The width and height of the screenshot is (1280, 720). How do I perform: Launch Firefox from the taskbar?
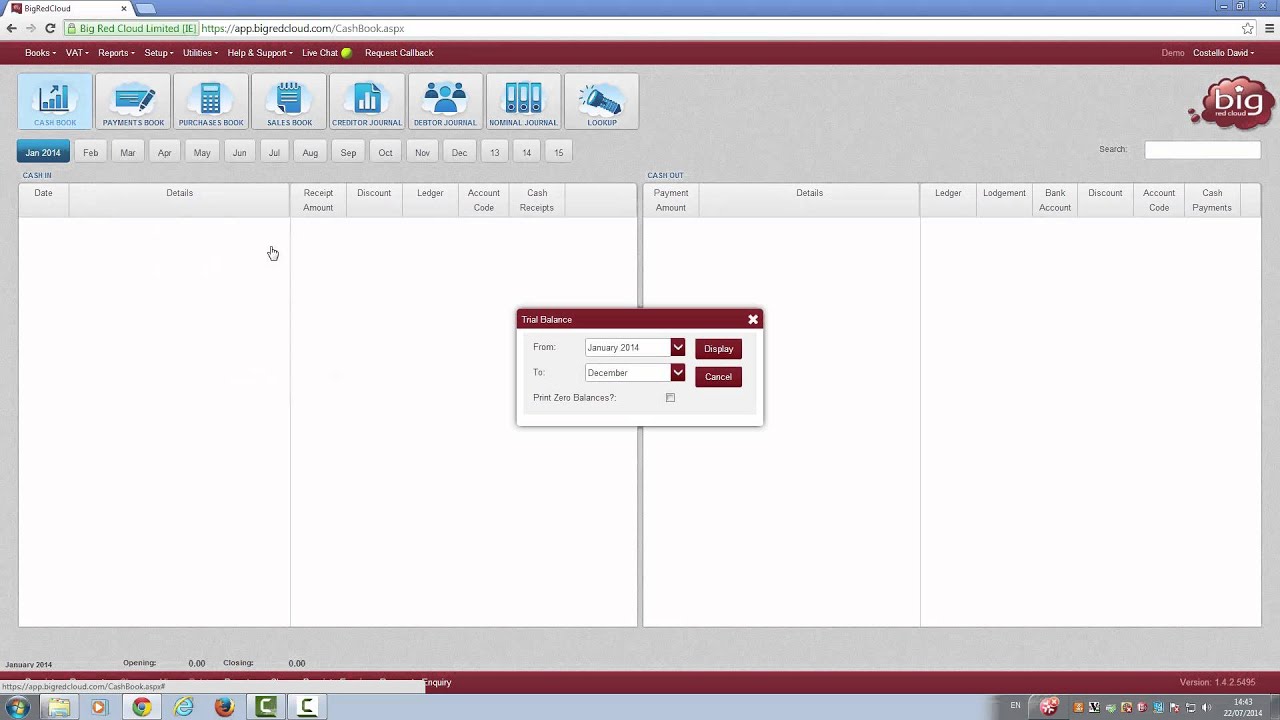point(225,707)
